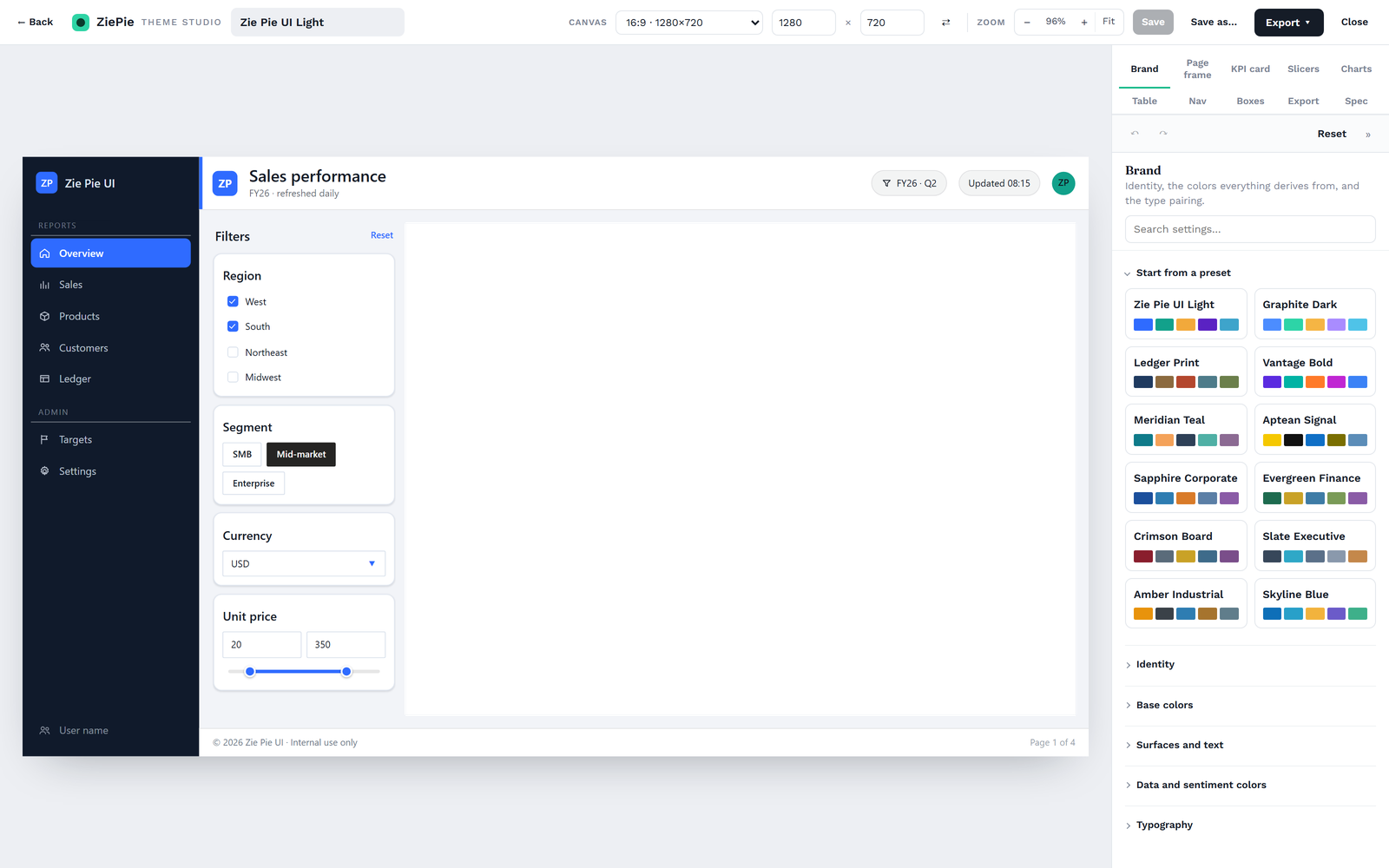
Task: Click the User name avatar icon
Action: (45, 731)
